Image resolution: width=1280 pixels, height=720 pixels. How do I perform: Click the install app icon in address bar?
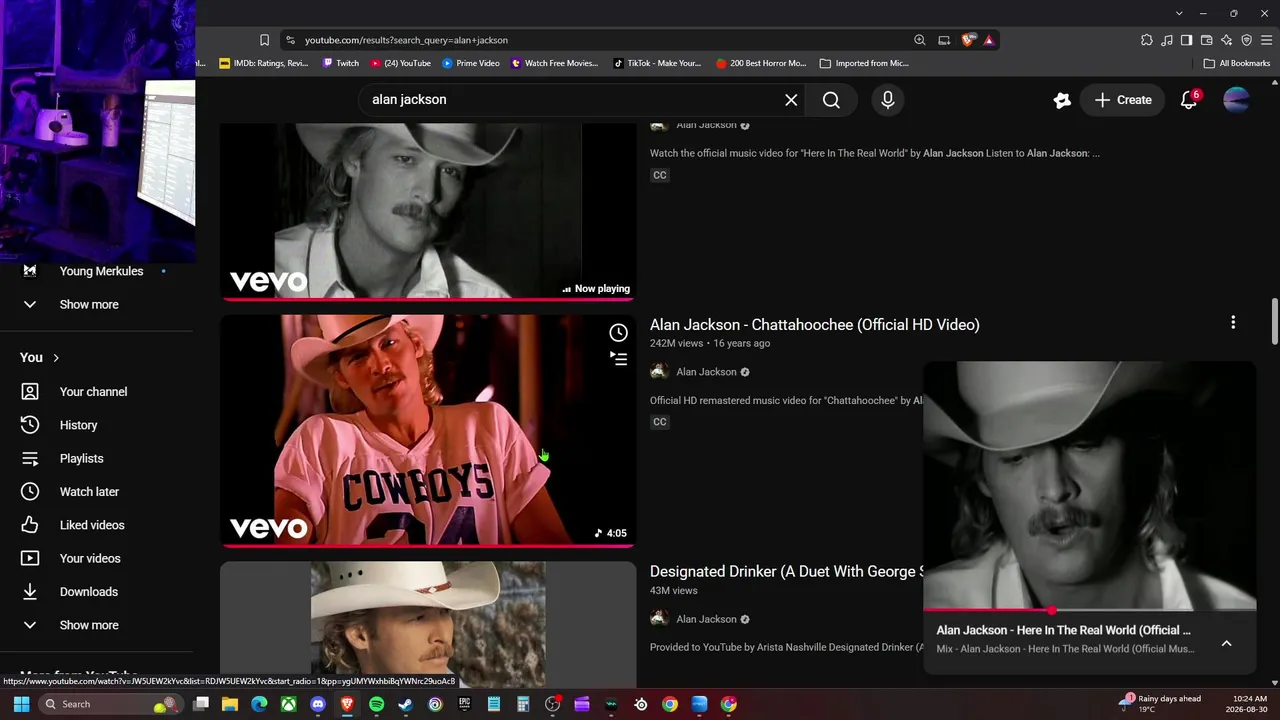[944, 40]
